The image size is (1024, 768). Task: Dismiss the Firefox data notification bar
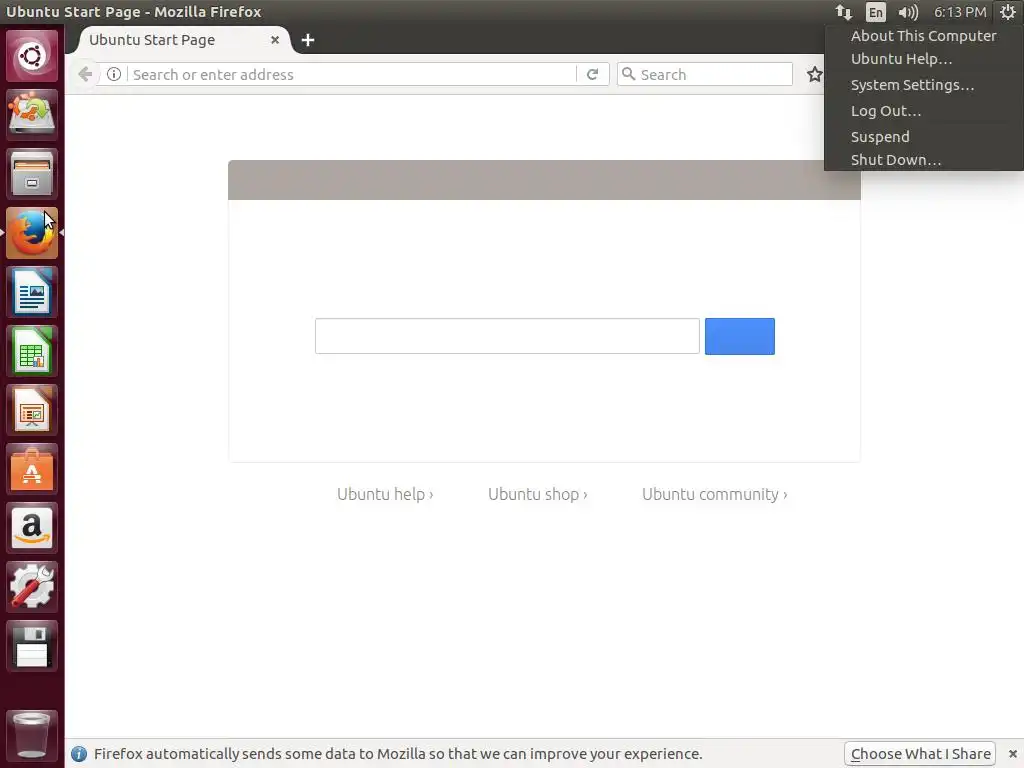1012,754
